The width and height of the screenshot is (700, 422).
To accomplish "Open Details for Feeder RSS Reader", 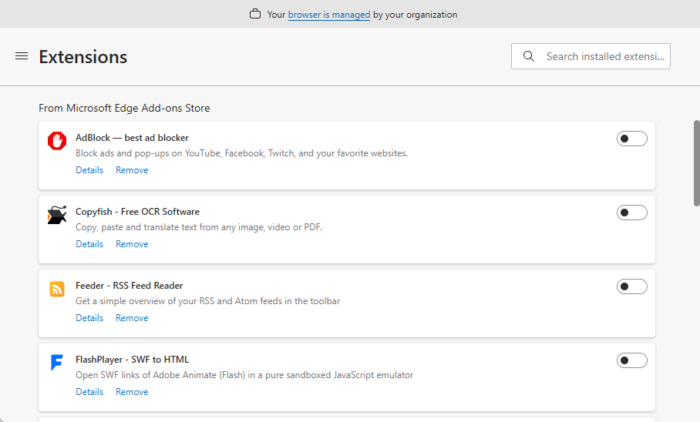I will click(x=89, y=318).
